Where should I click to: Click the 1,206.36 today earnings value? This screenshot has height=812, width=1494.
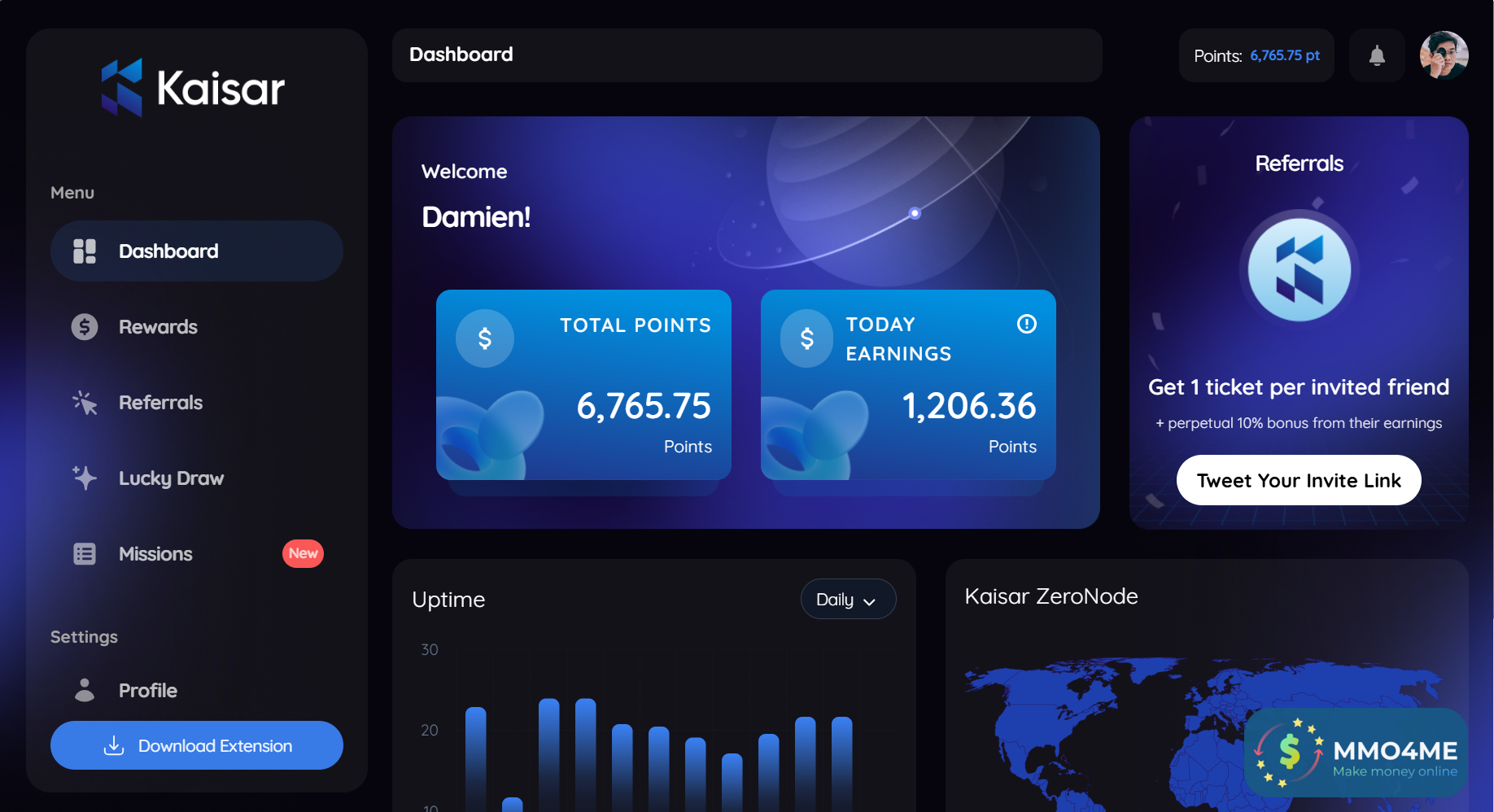968,406
